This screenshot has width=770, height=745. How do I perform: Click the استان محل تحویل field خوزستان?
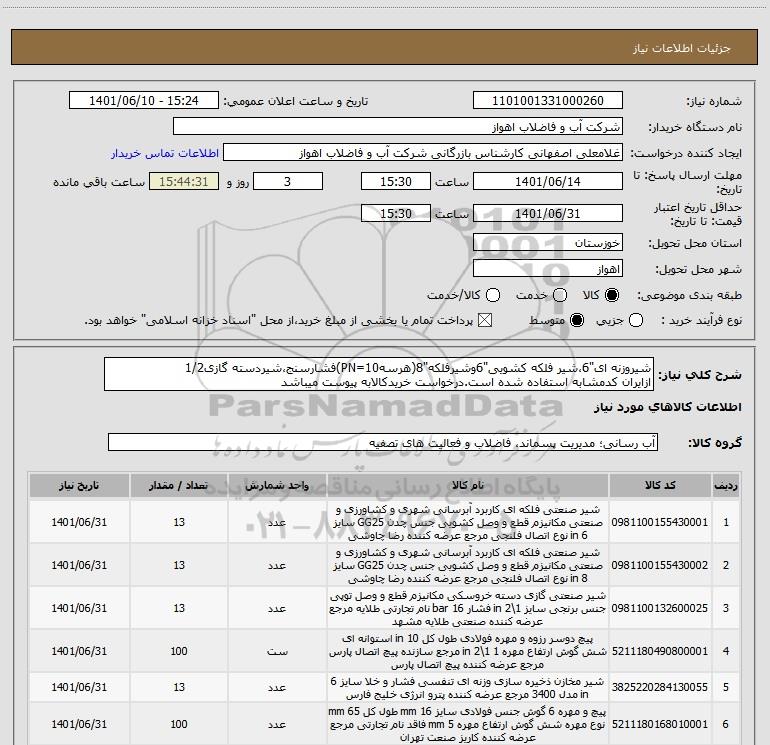(548, 243)
